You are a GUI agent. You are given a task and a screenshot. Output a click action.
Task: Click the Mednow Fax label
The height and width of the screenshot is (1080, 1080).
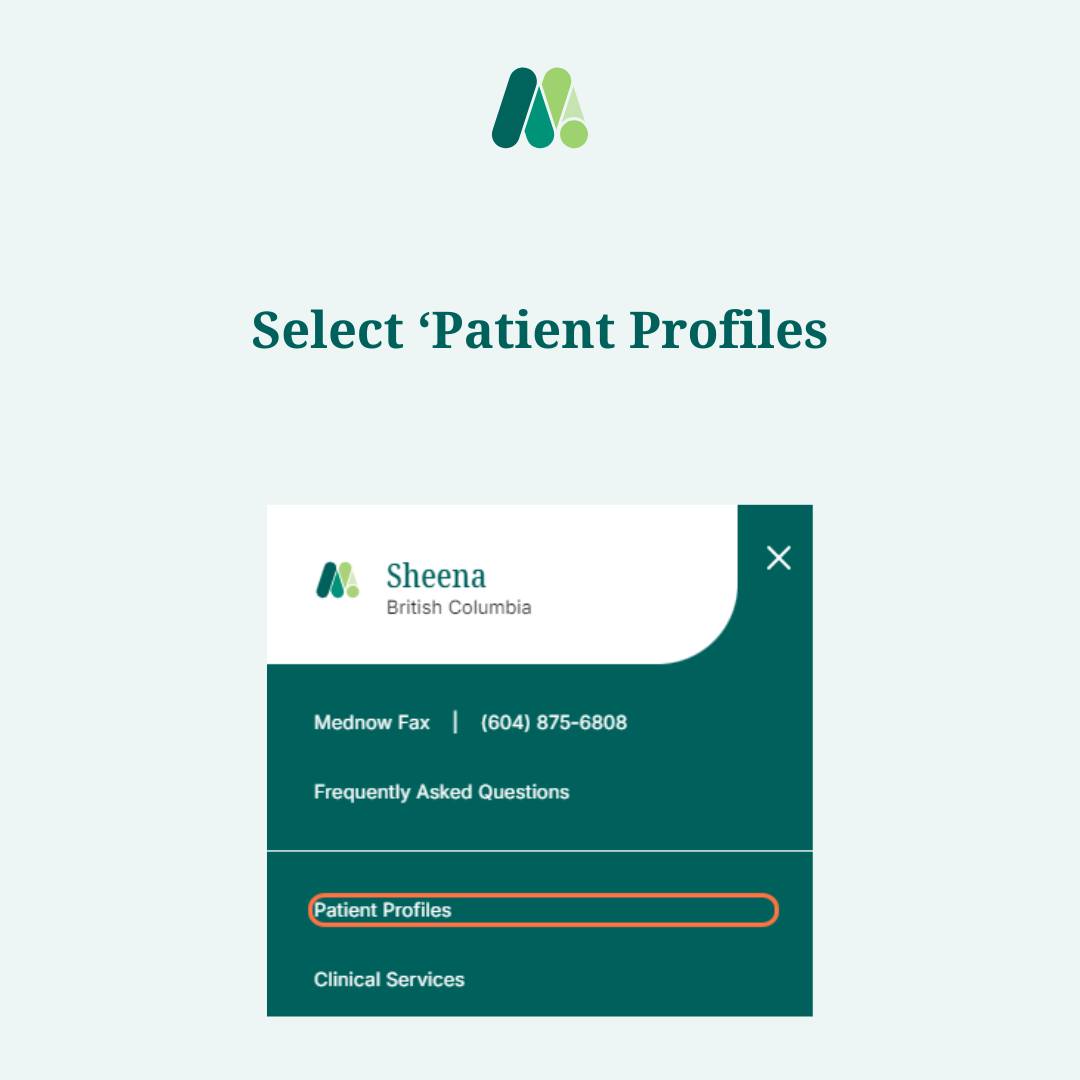[x=372, y=723]
